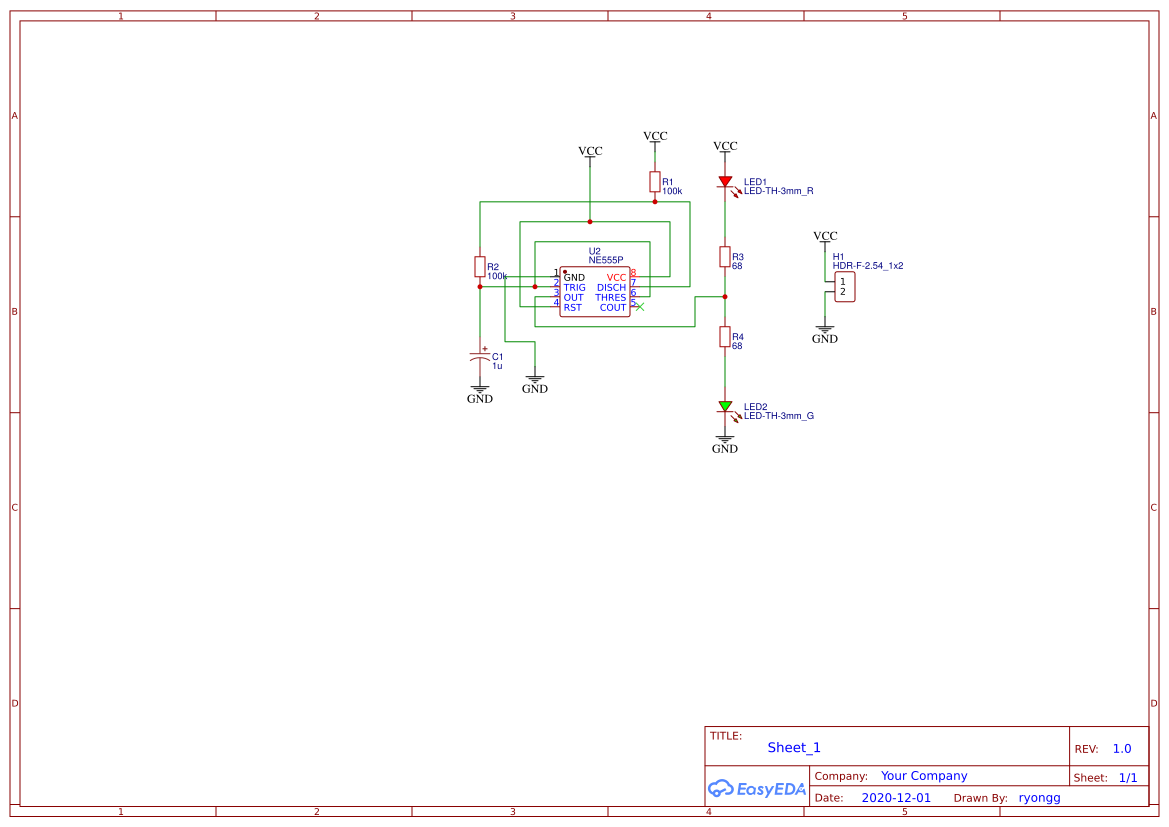Click the sheet number 1/1
This screenshot has width=1169, height=827.
1128,778
